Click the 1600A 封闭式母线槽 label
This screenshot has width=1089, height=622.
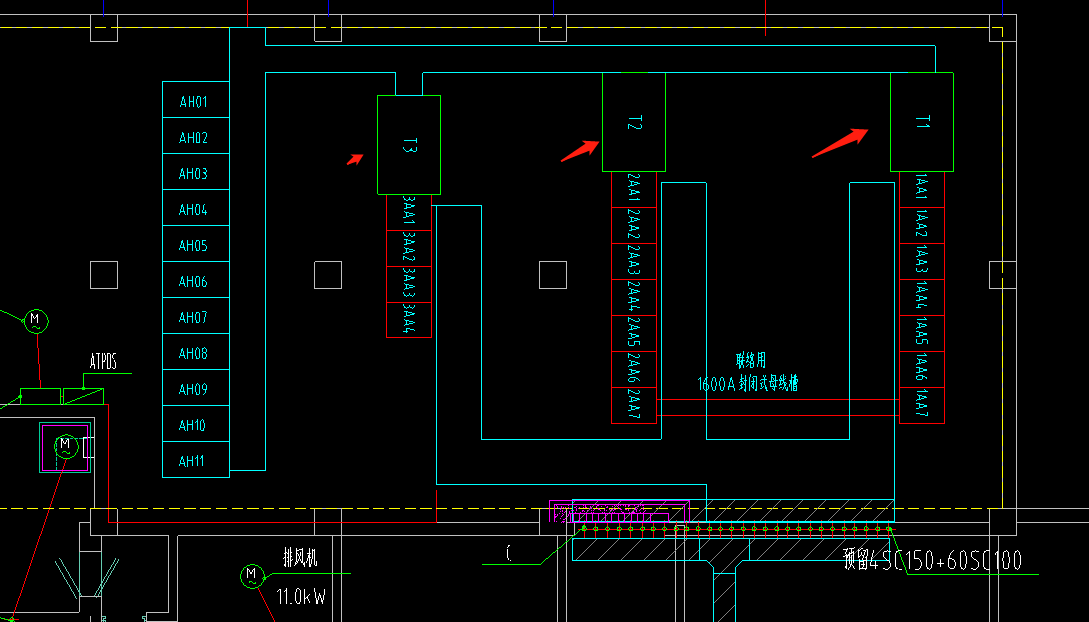748,384
